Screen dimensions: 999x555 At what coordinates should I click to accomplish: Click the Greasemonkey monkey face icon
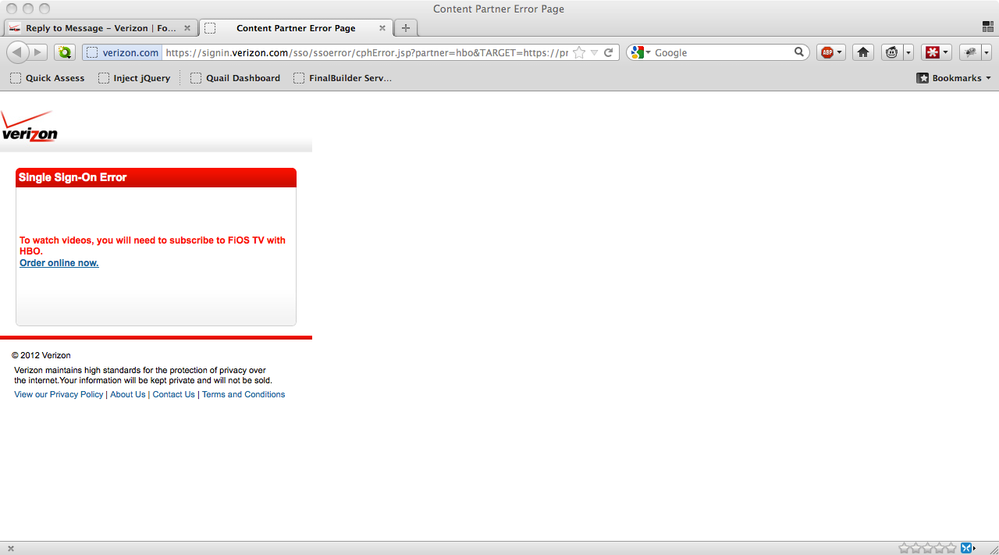click(x=892, y=53)
